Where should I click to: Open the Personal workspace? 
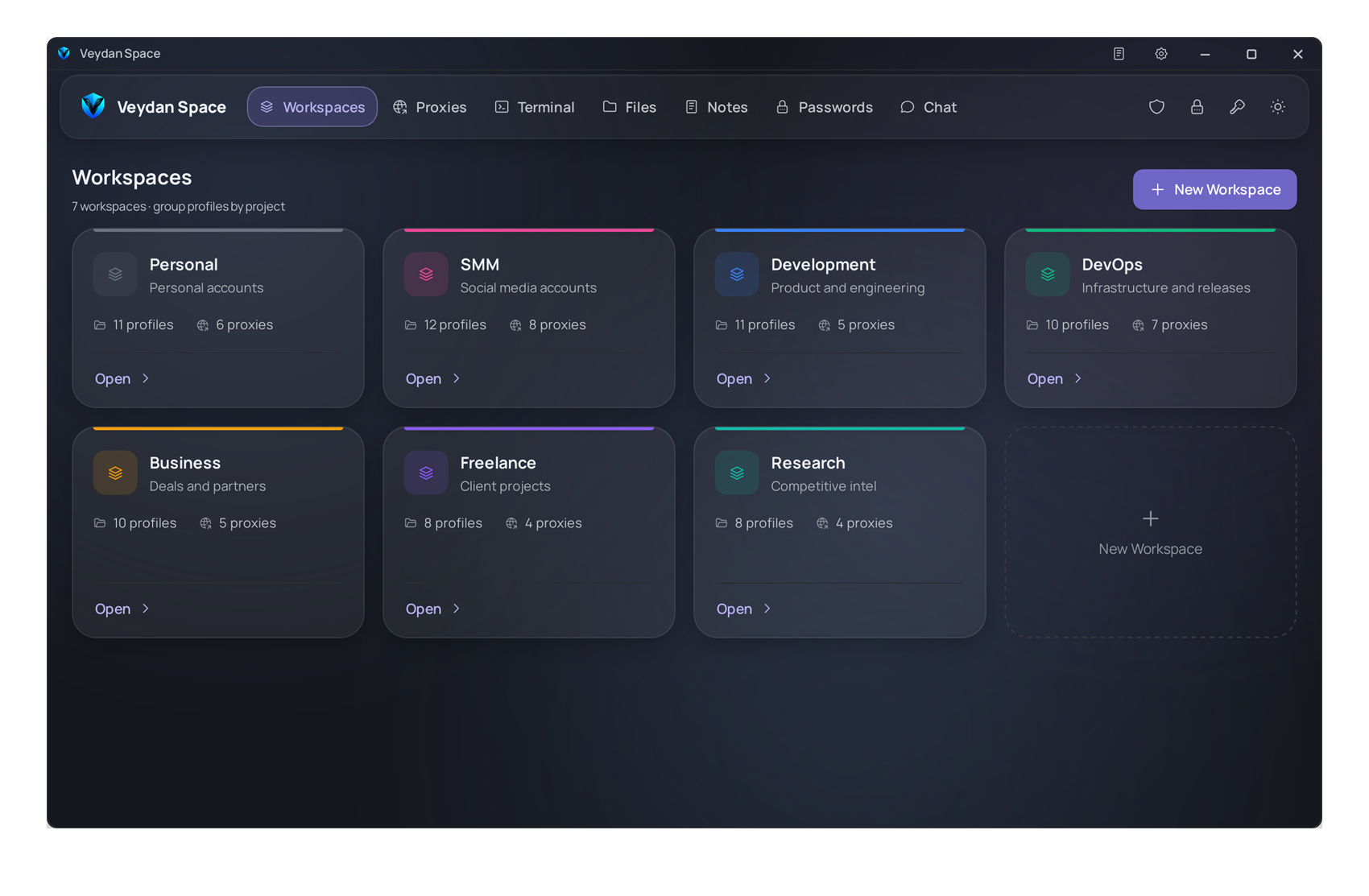click(122, 378)
